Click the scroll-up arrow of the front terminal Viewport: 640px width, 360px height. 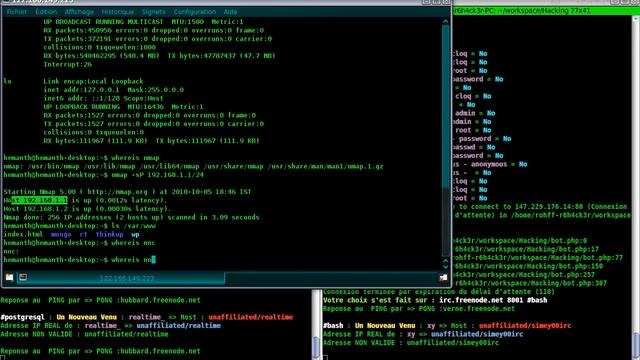tap(445, 22)
